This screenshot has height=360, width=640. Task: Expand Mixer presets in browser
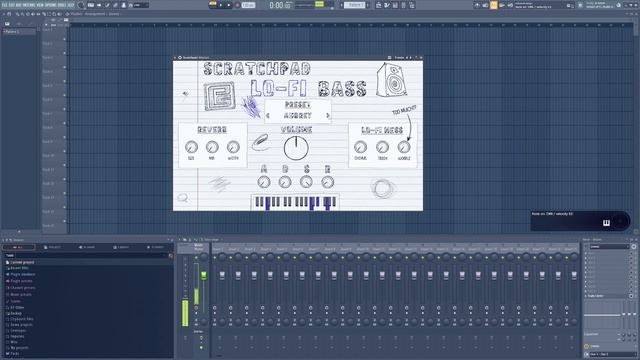tap(19, 294)
